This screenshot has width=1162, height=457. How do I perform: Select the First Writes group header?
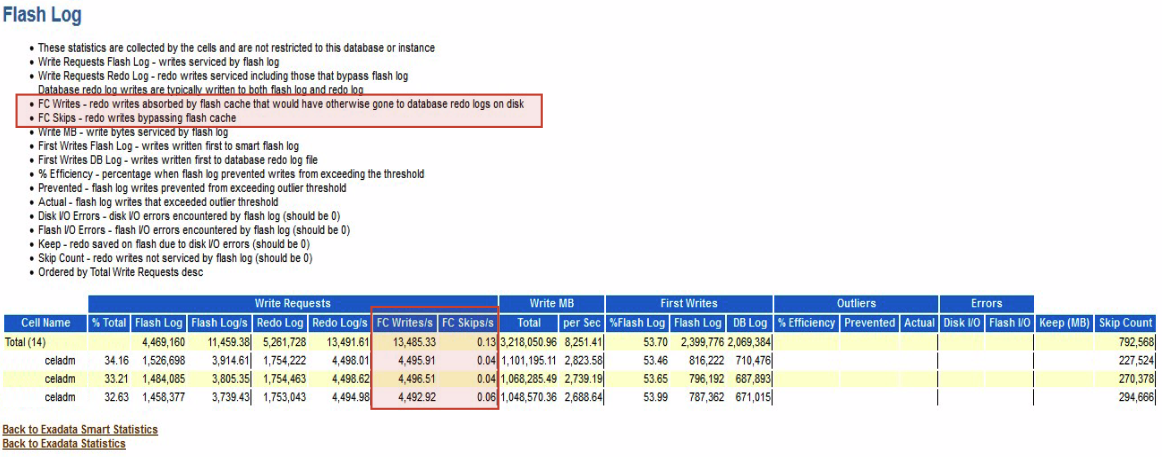[x=689, y=304]
